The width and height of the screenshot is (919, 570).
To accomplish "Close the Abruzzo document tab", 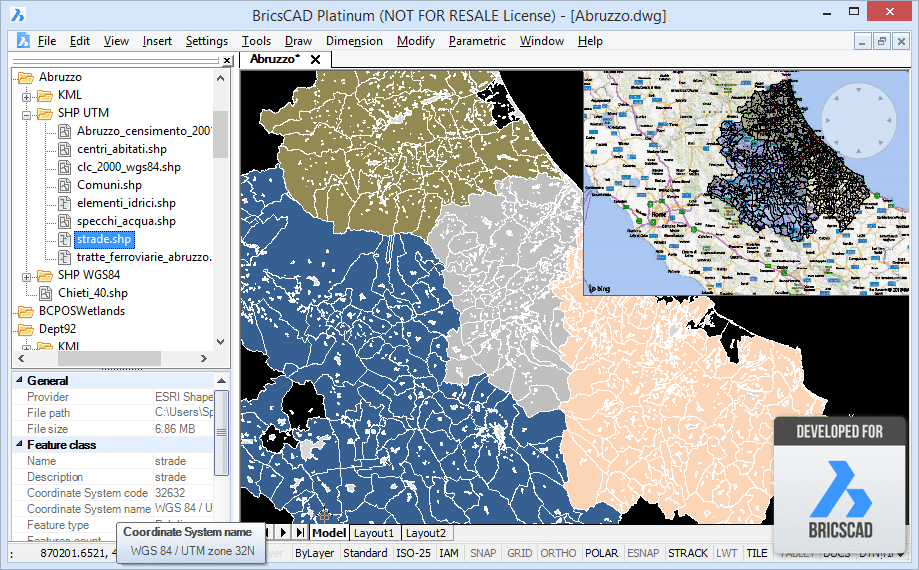I will point(315,60).
